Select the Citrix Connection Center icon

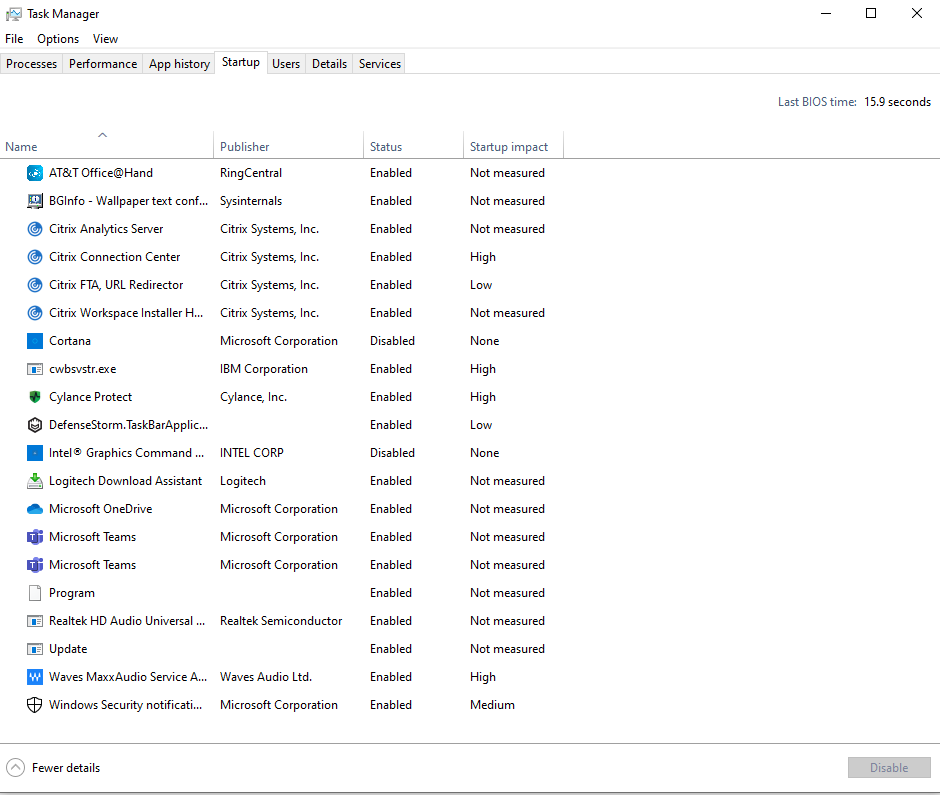tap(35, 257)
